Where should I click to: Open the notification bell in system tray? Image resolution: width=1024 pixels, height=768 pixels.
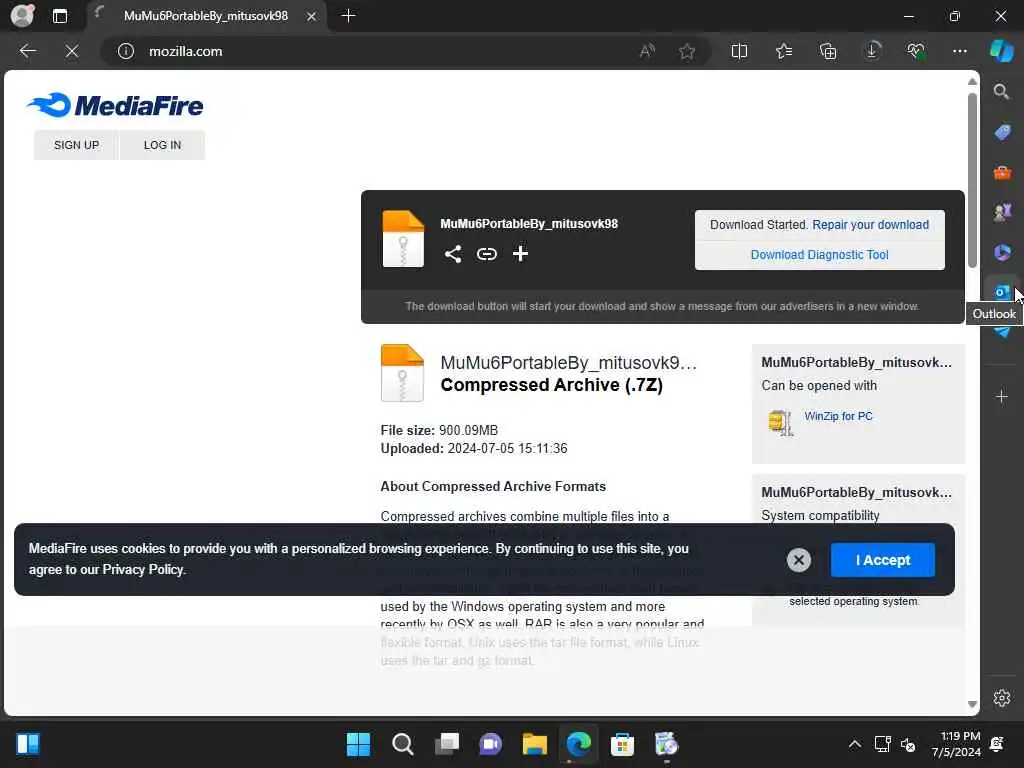[x=997, y=744]
